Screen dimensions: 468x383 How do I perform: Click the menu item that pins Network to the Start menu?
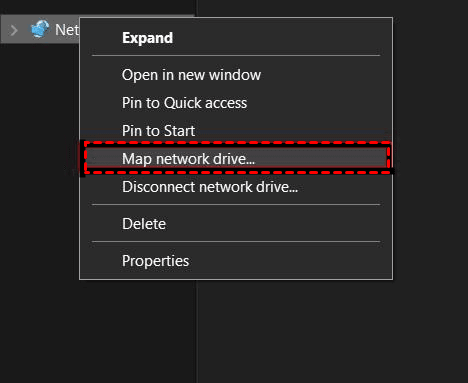click(x=158, y=131)
